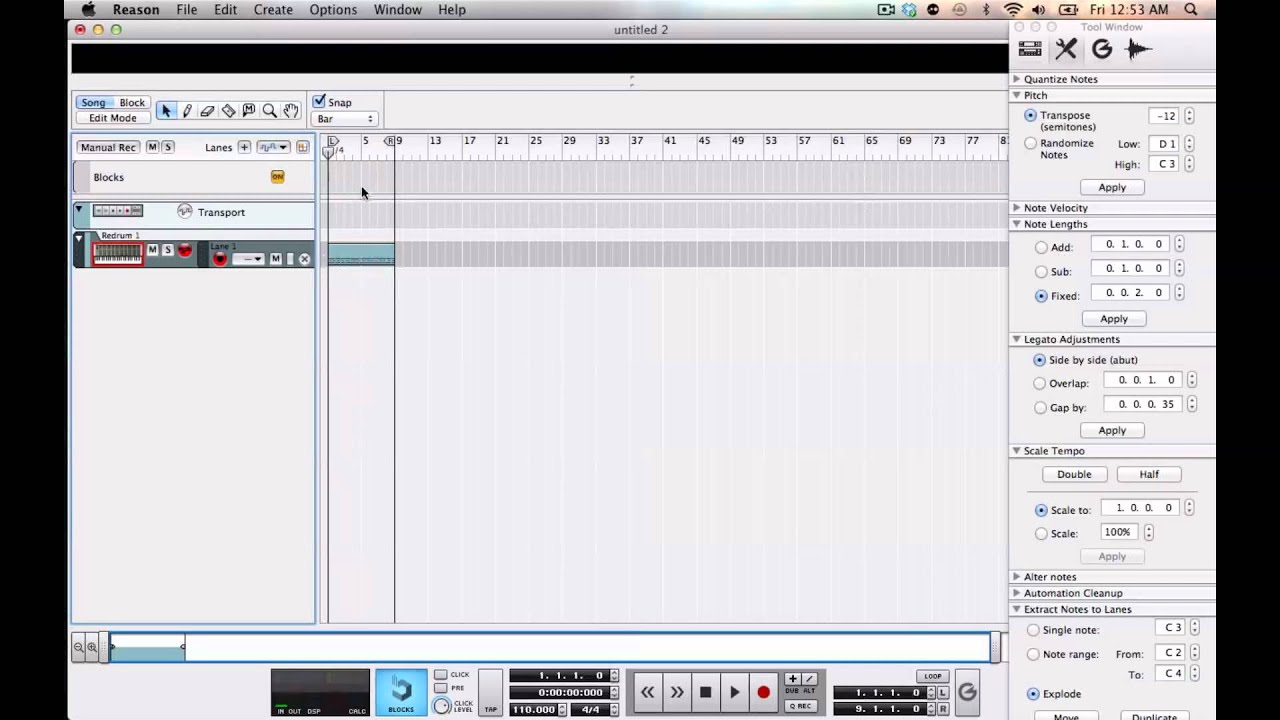
Task: Switch to Block view tab
Action: click(x=132, y=102)
